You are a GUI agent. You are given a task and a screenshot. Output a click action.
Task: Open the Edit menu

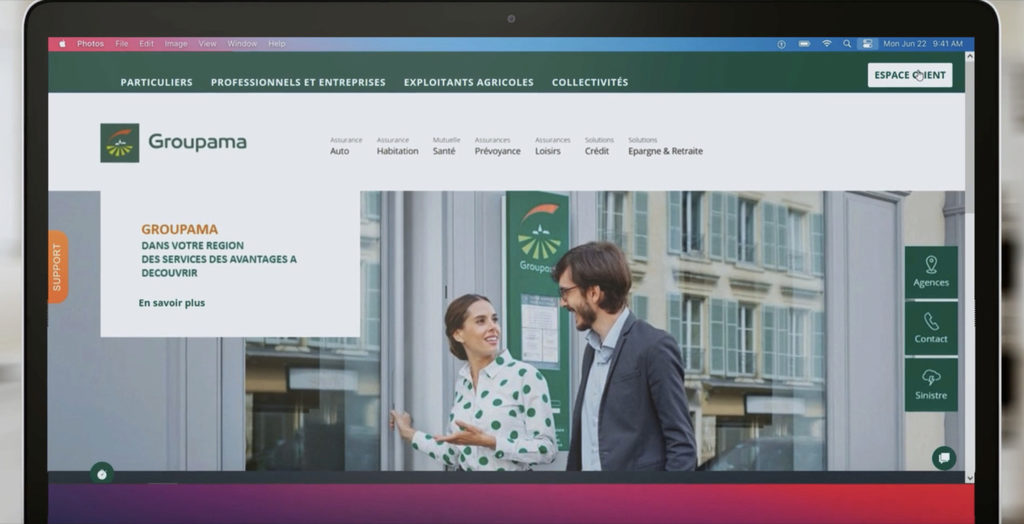click(x=146, y=44)
